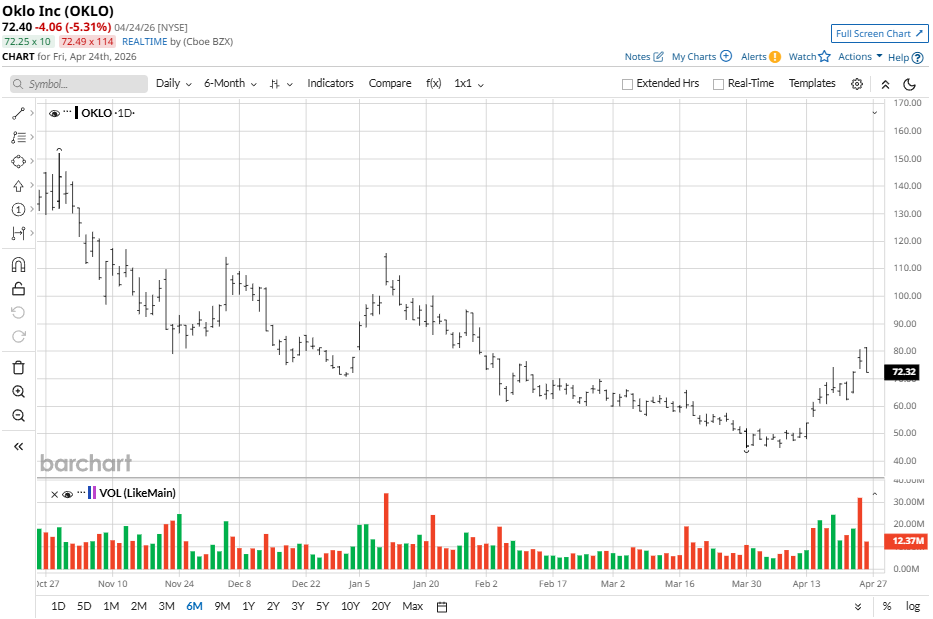Image resolution: width=933 pixels, height=619 pixels.
Task: Collapse the left drawing toolbar
Action: coord(18,446)
